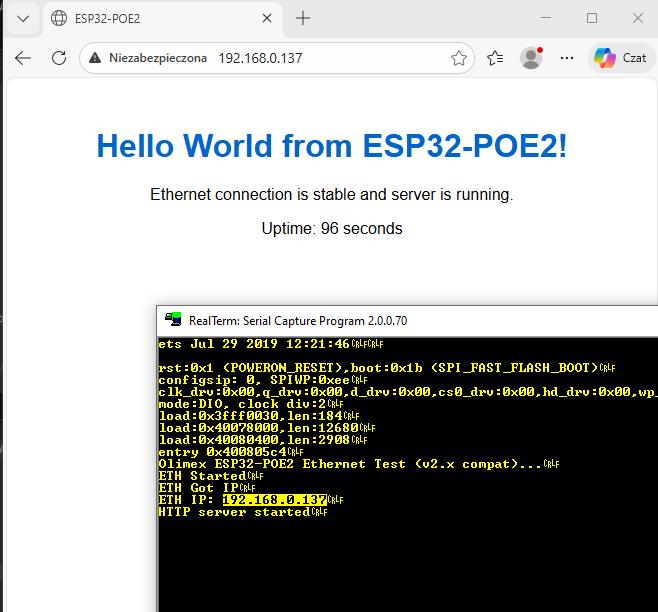Close the browser window
658x612 pixels.
tap(638, 18)
